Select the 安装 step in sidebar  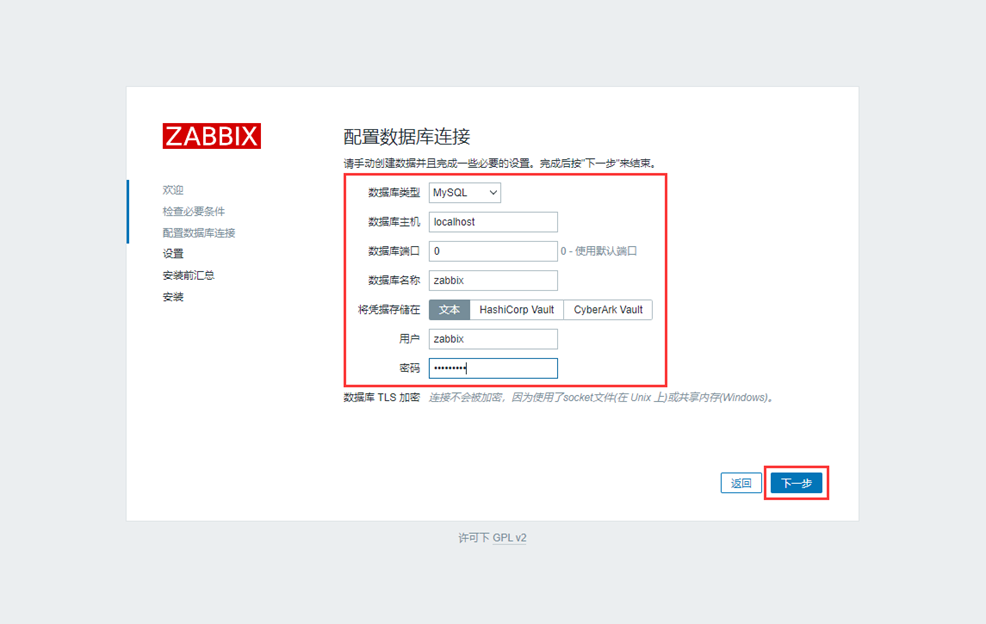pos(173,296)
